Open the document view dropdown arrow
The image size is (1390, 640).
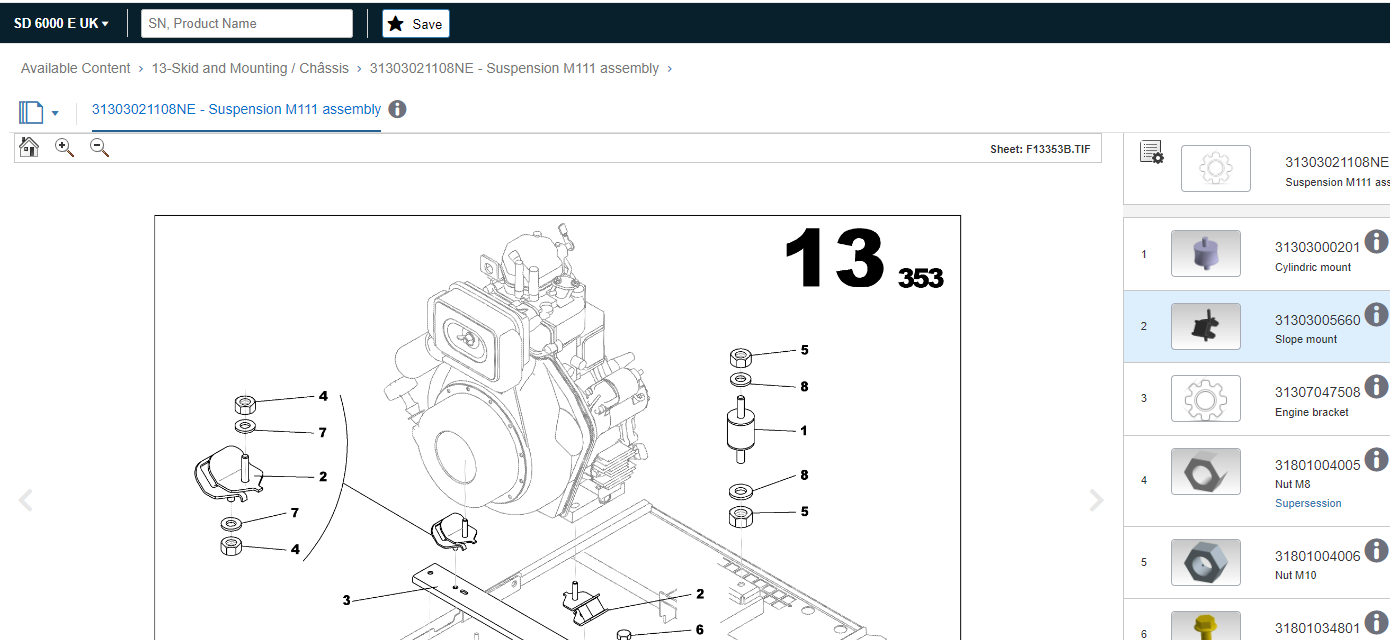point(55,113)
